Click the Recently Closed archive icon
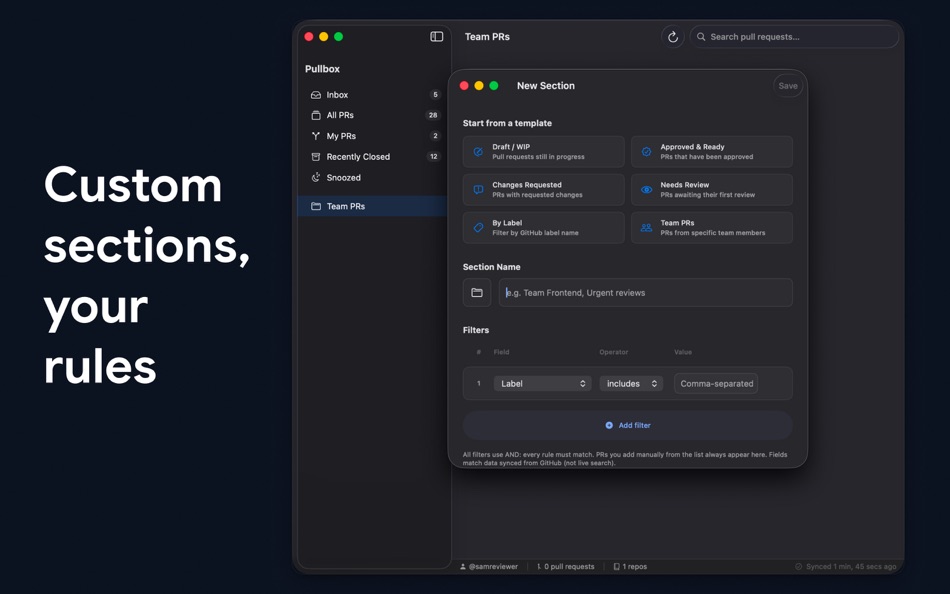 (x=316, y=156)
